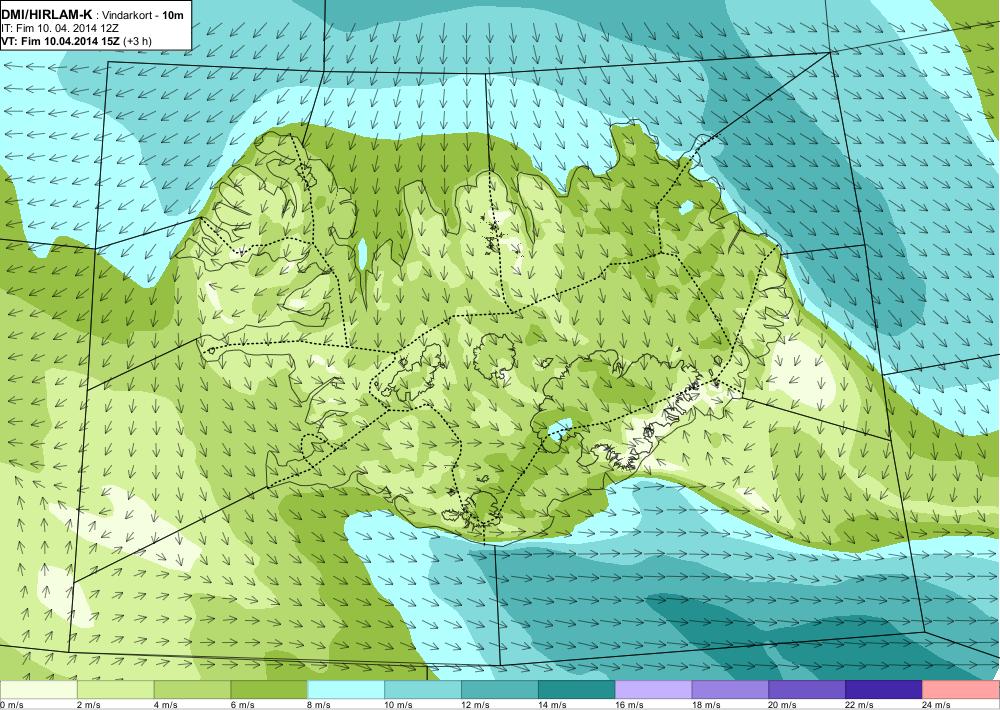
Task: Click the "6 m/s" legend label
Action: 243,705
